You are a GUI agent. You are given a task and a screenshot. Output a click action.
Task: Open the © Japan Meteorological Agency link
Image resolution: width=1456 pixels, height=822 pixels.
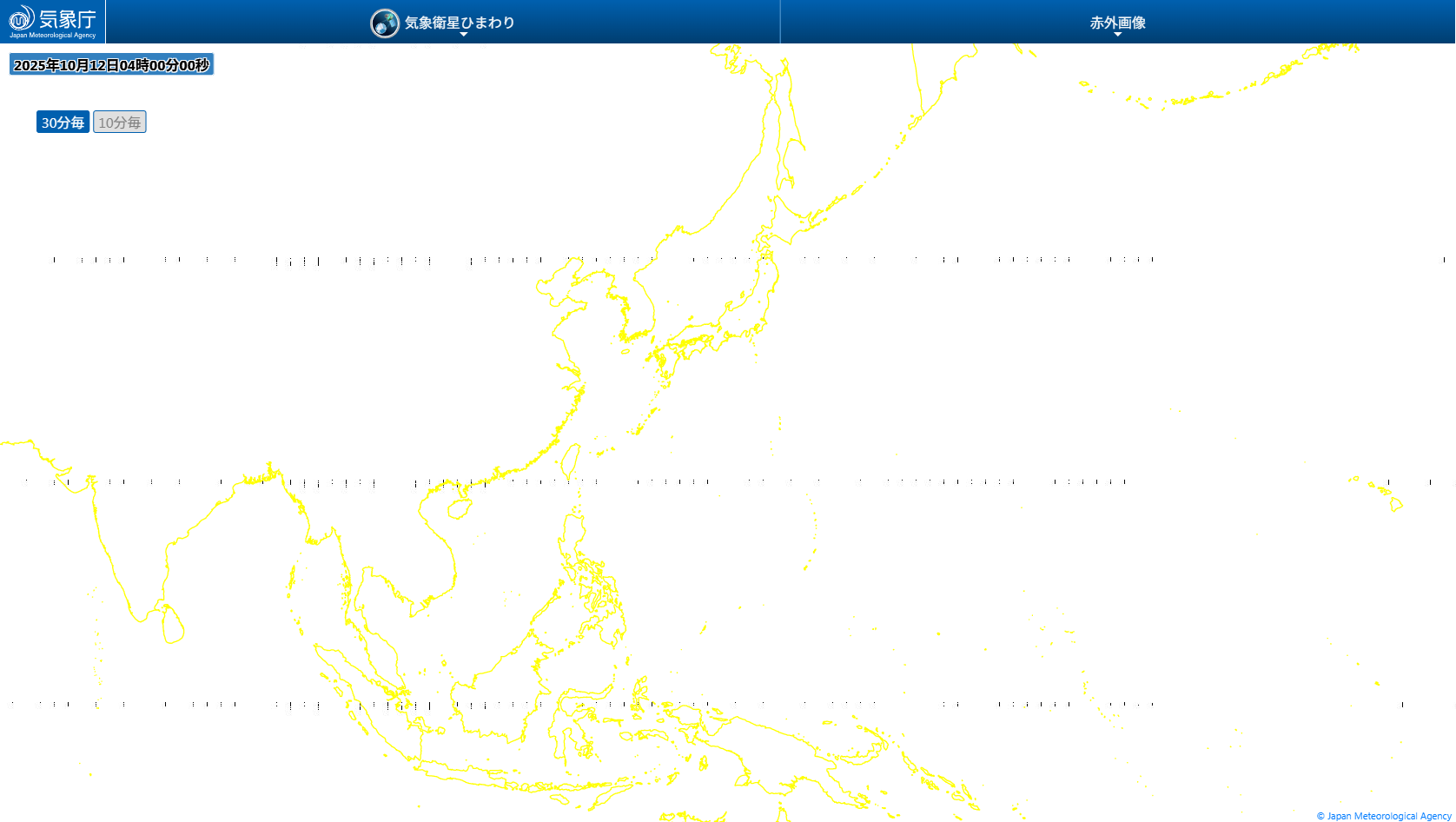point(1384,816)
